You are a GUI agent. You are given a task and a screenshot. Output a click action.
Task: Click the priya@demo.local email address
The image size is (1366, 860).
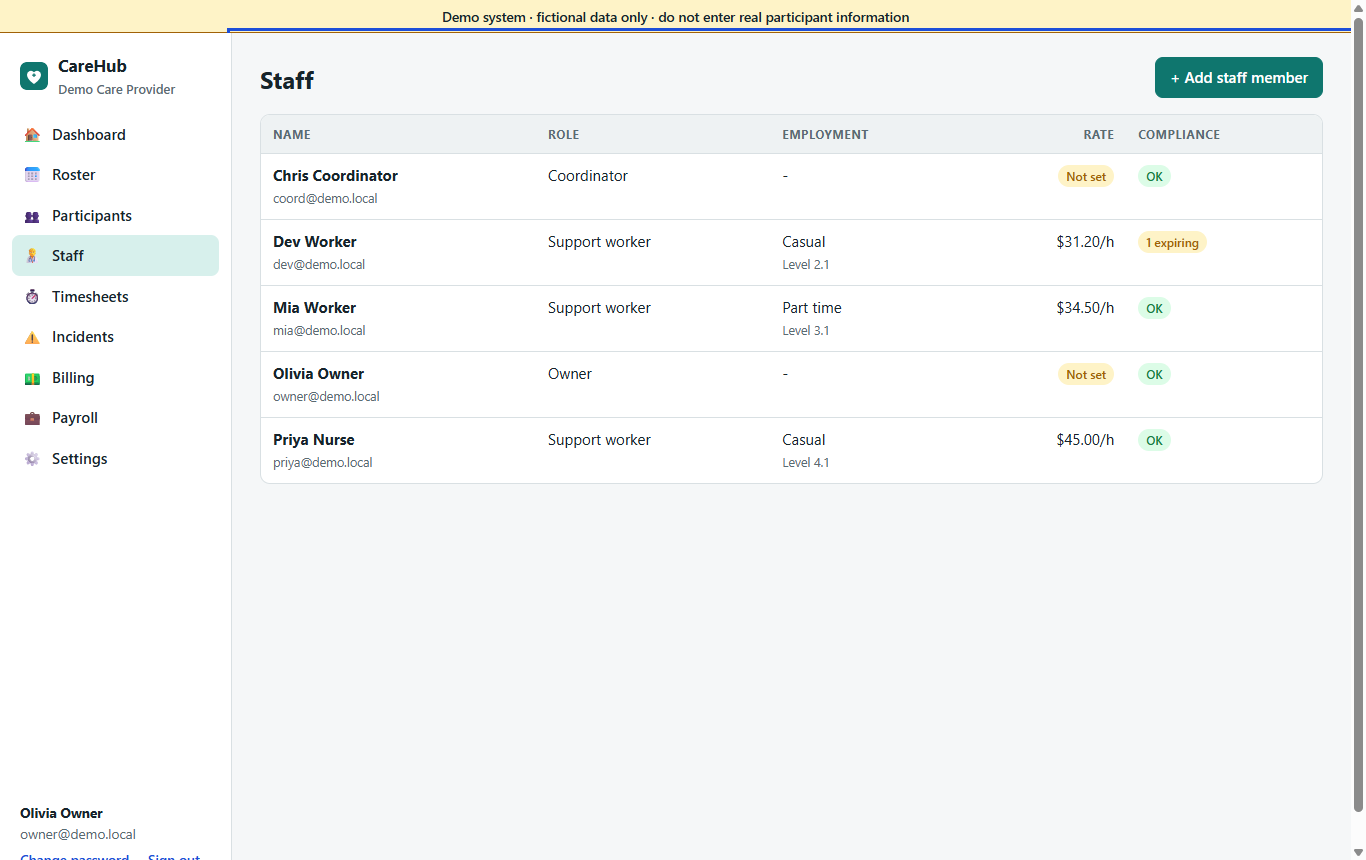323,463
